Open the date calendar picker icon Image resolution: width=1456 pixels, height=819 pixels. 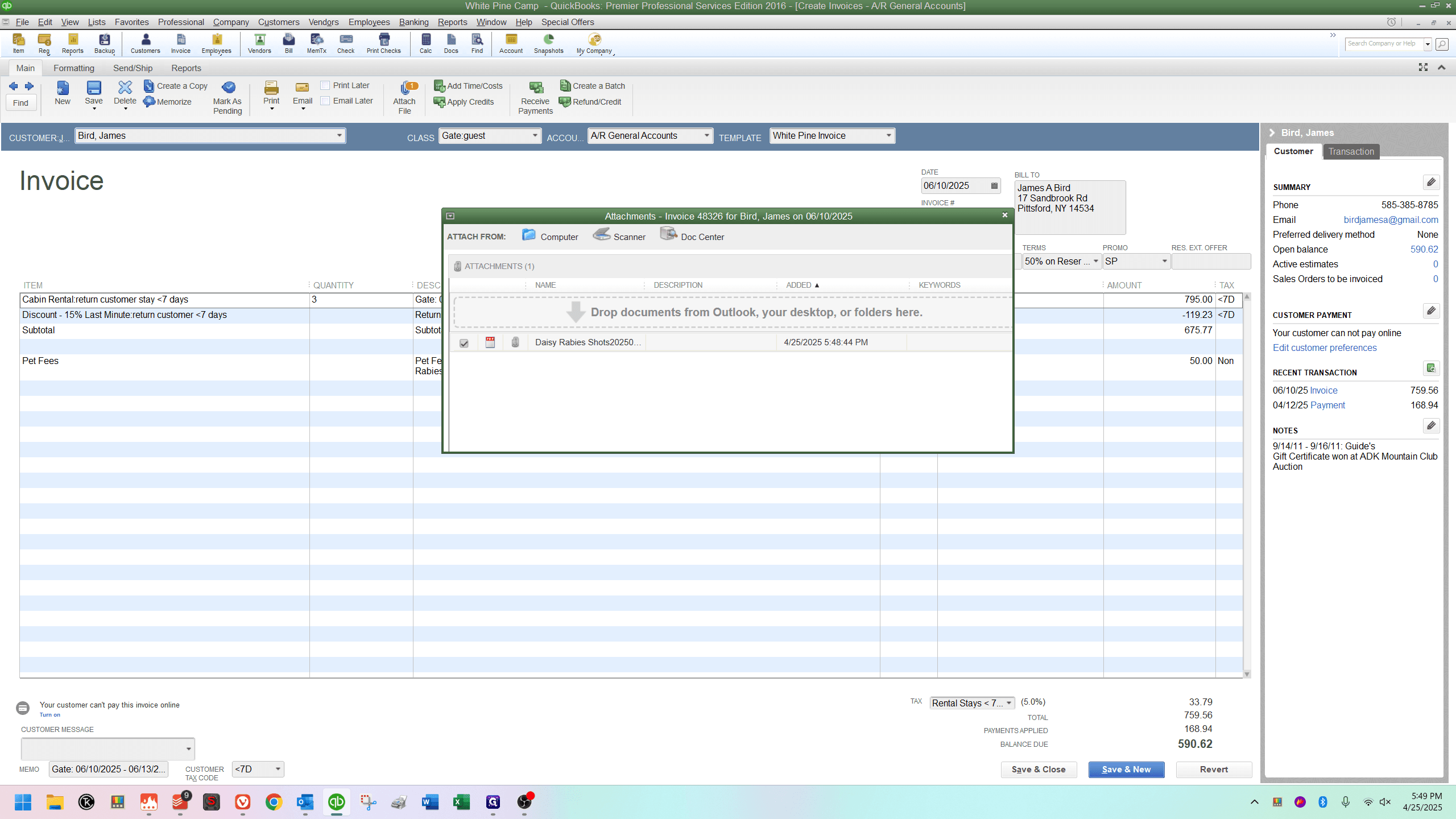(x=994, y=186)
